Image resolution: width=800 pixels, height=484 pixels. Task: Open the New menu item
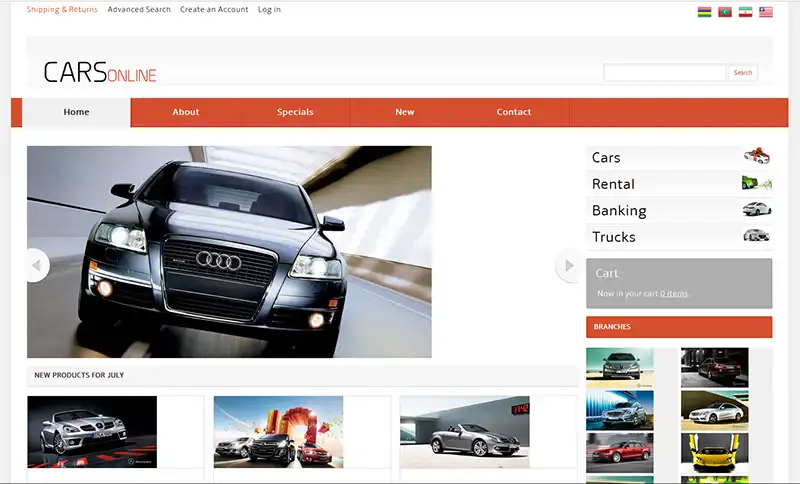(405, 112)
